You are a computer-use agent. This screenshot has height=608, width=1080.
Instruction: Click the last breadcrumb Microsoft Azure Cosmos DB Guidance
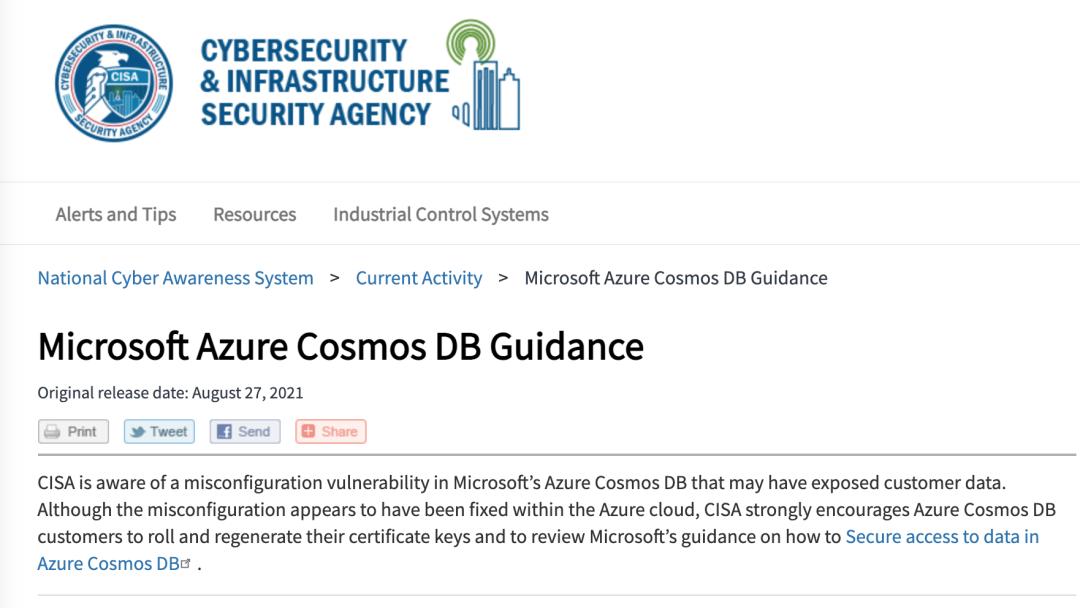point(676,278)
